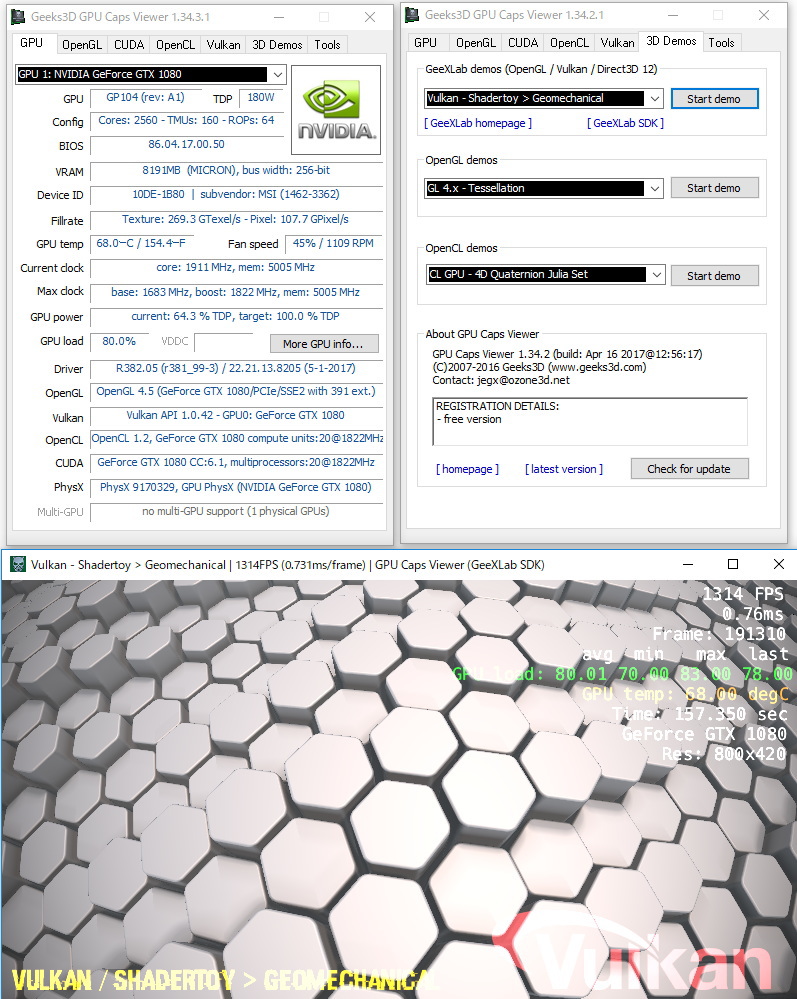Image resolution: width=797 pixels, height=999 pixels.
Task: Start the GeeXLab Vulkan Geomechanical demo
Action: [714, 99]
